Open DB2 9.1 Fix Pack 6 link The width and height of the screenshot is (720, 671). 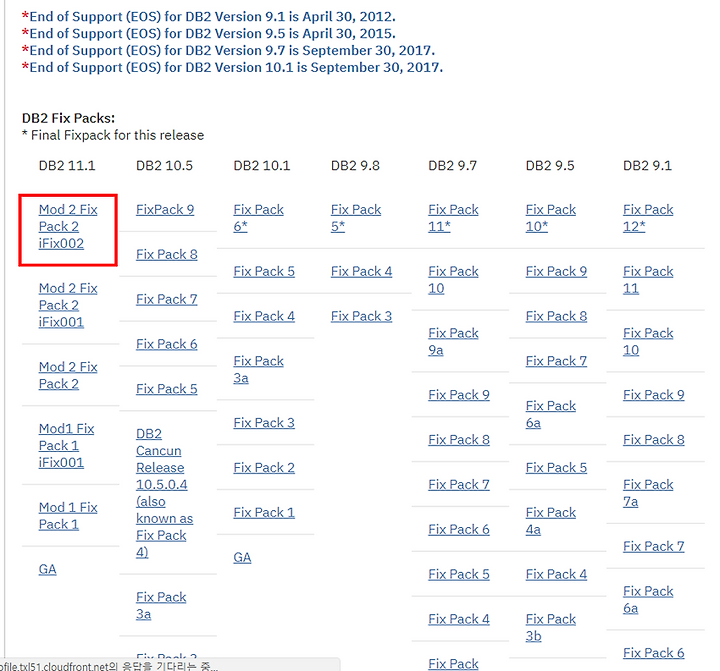click(653, 653)
